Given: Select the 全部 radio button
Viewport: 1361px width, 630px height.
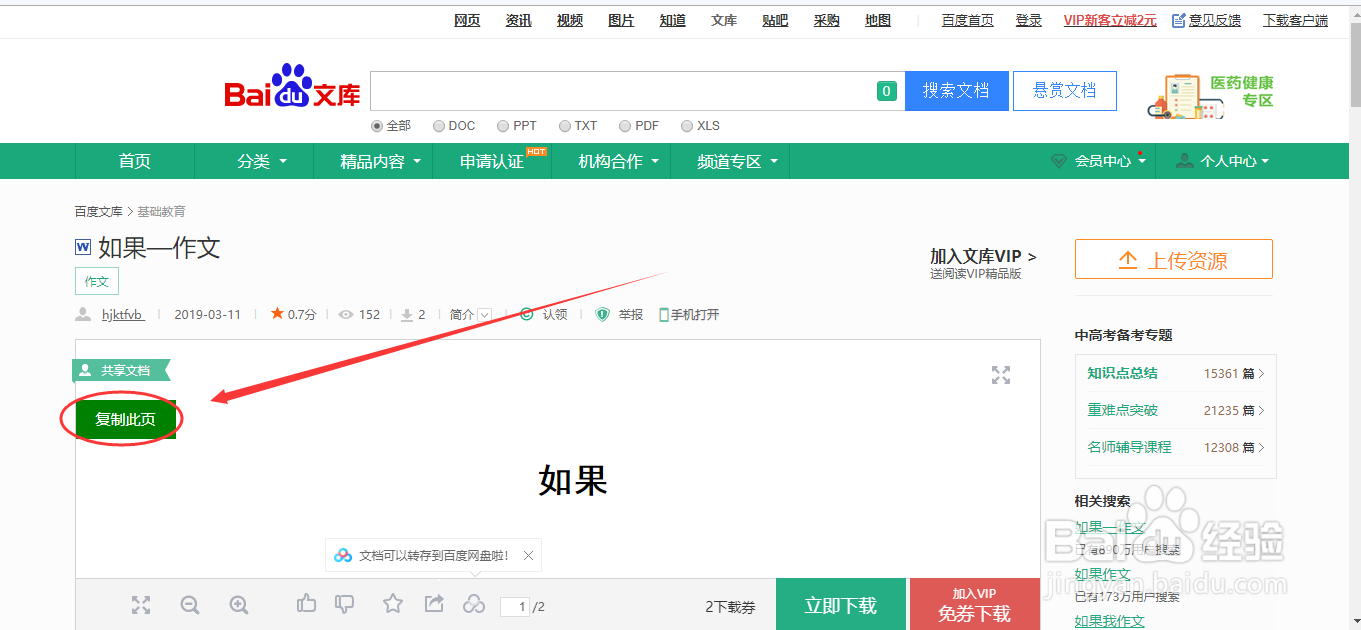Looking at the screenshot, I should (377, 126).
